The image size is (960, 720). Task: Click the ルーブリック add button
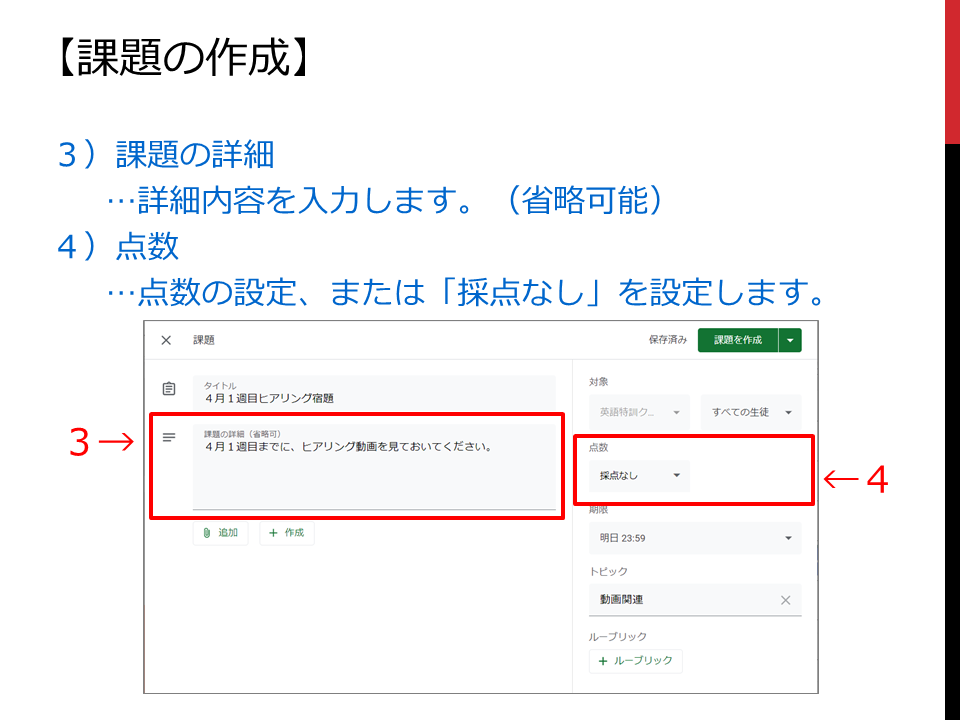click(x=636, y=661)
